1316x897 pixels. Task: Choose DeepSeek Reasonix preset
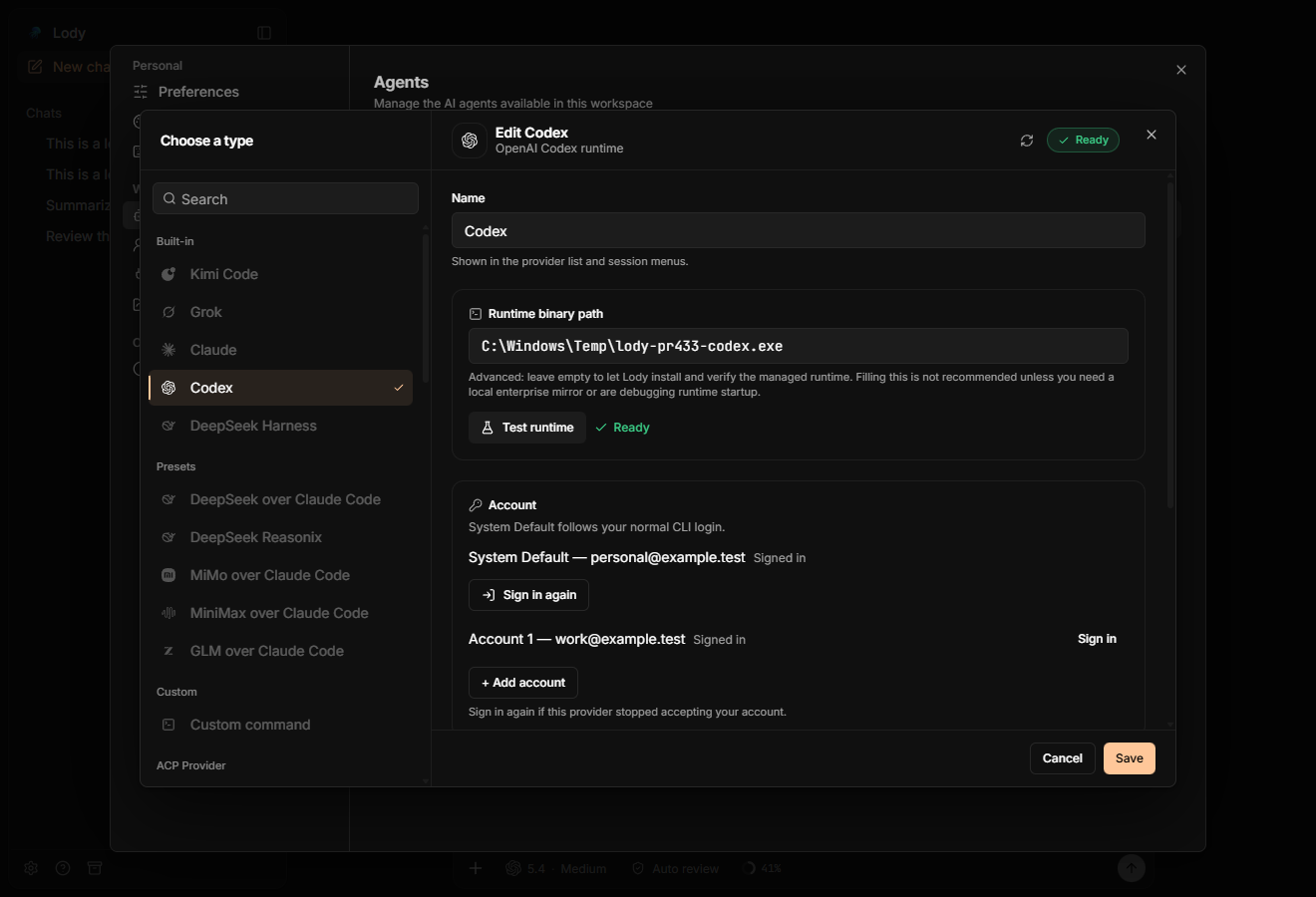click(281, 537)
